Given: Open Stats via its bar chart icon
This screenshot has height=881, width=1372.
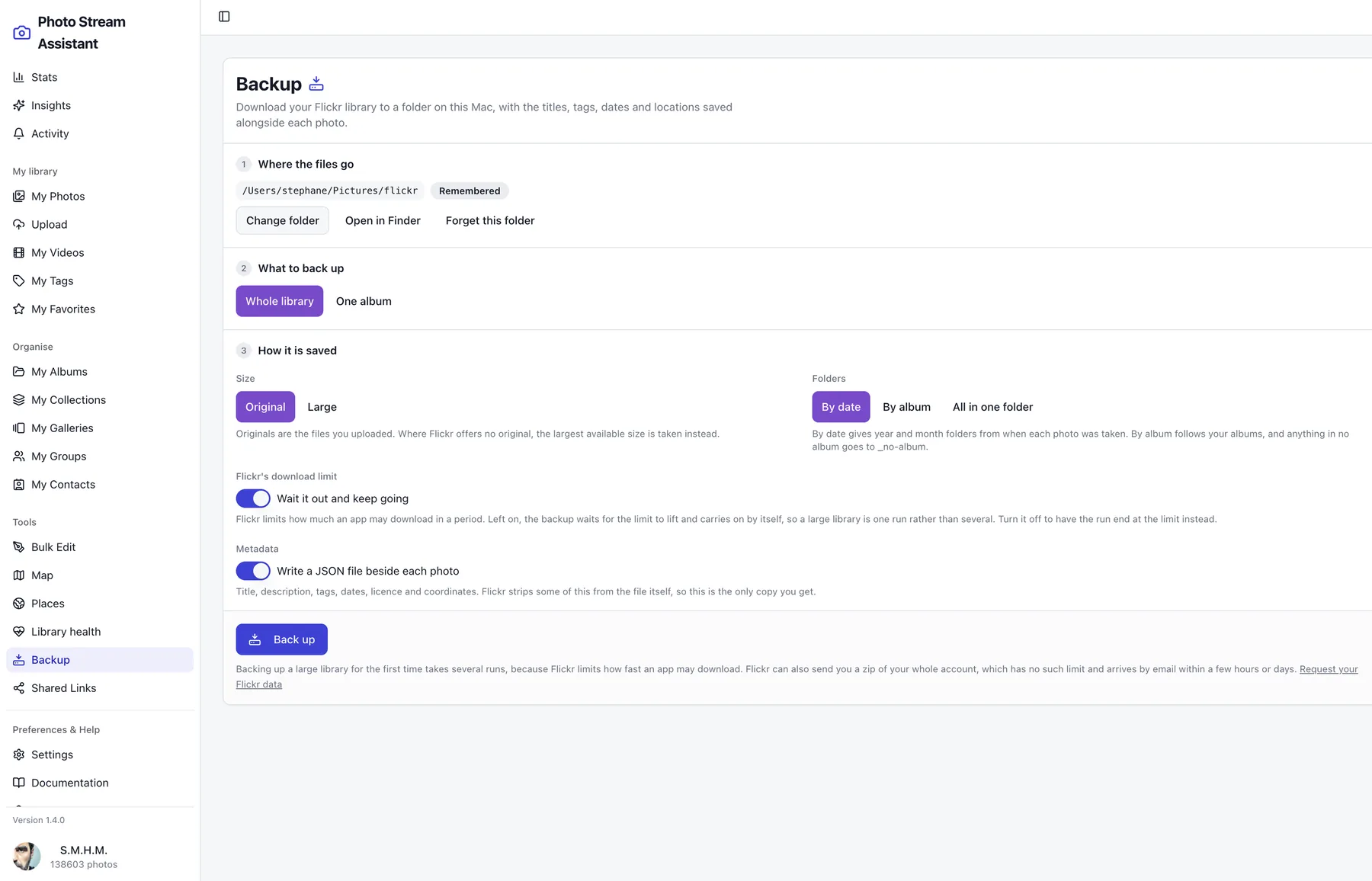Looking at the screenshot, I should 19,77.
